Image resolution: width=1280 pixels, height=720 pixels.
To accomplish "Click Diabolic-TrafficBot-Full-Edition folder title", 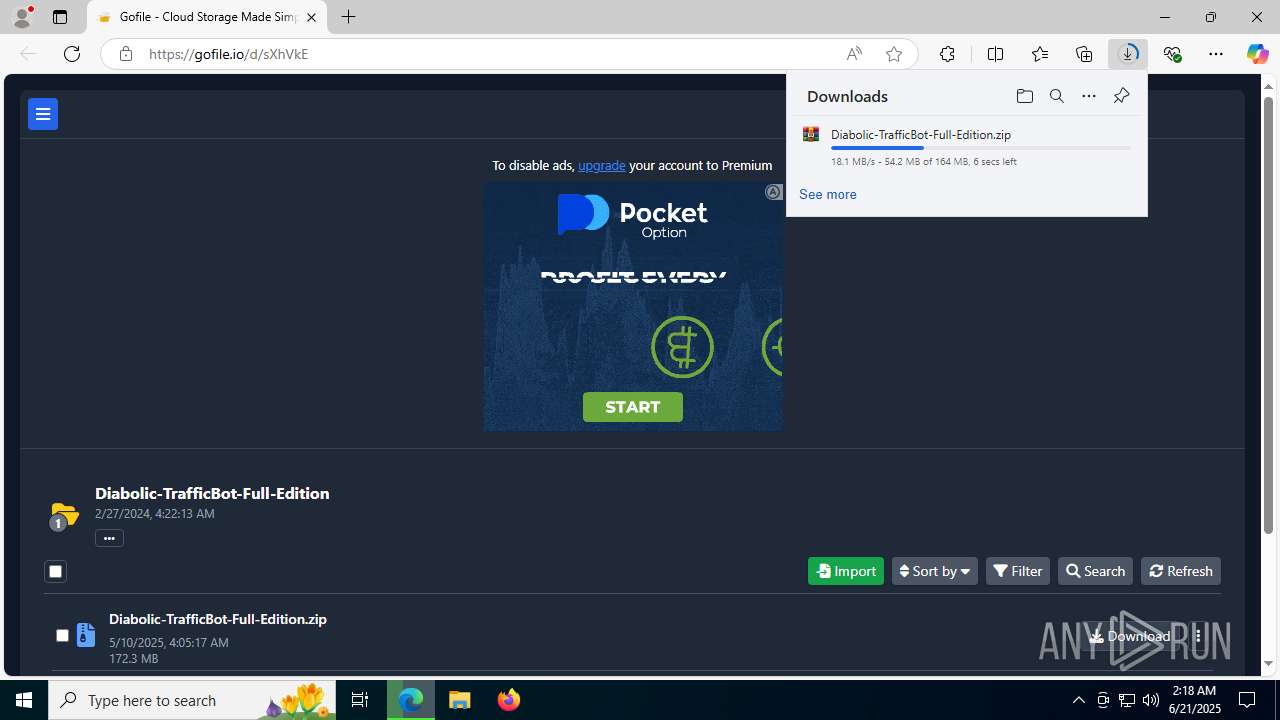I will pyautogui.click(x=212, y=493).
